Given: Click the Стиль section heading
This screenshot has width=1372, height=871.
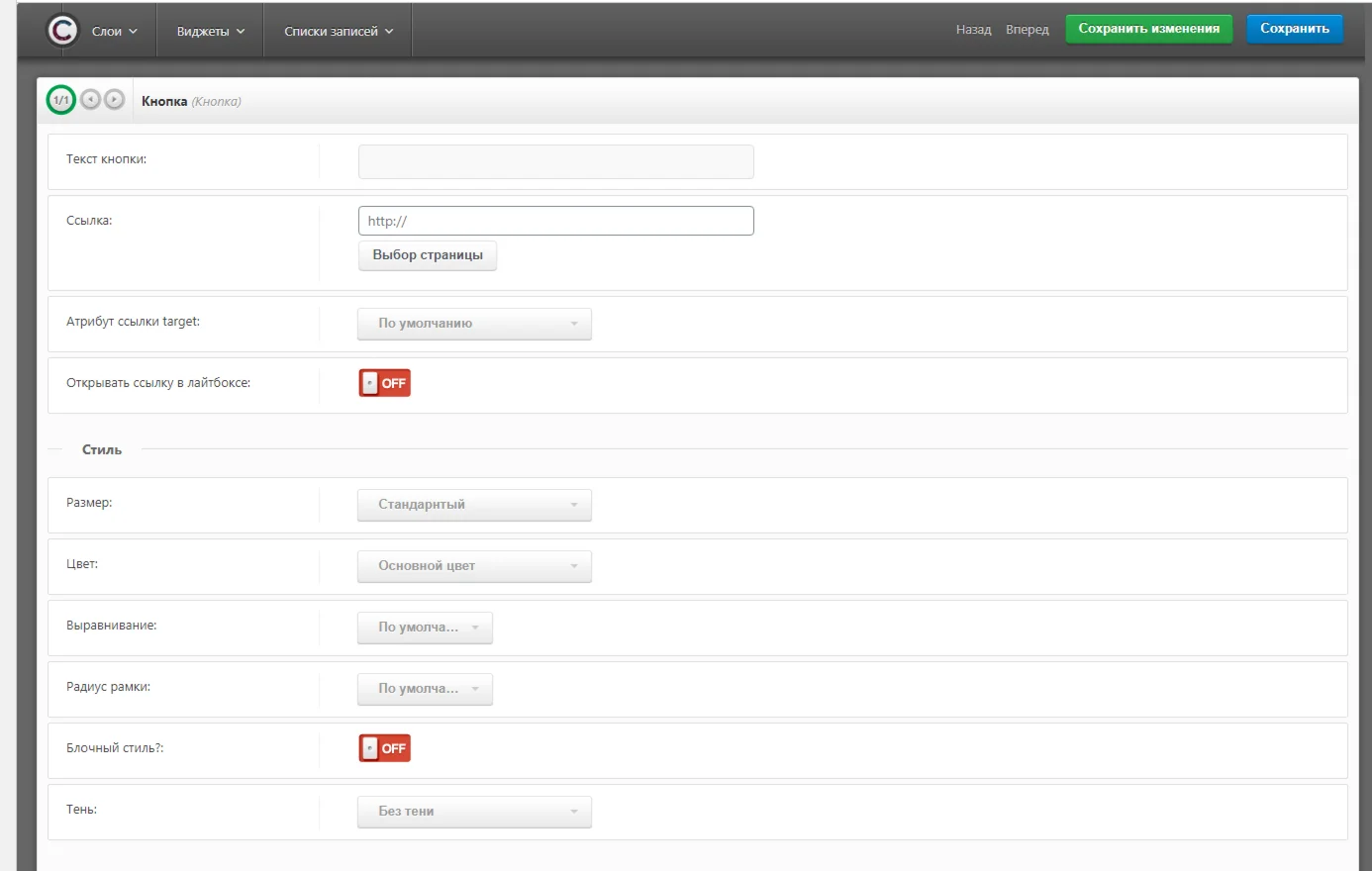Looking at the screenshot, I should (102, 449).
